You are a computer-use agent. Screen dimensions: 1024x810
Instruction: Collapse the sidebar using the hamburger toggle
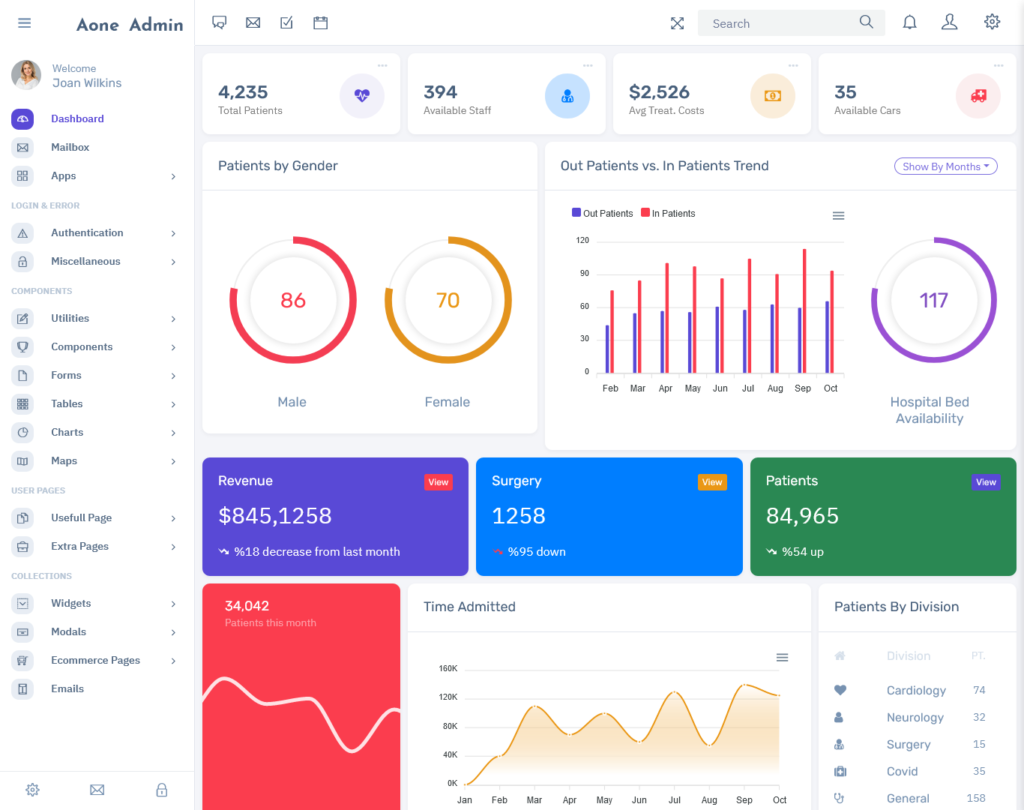click(x=24, y=22)
